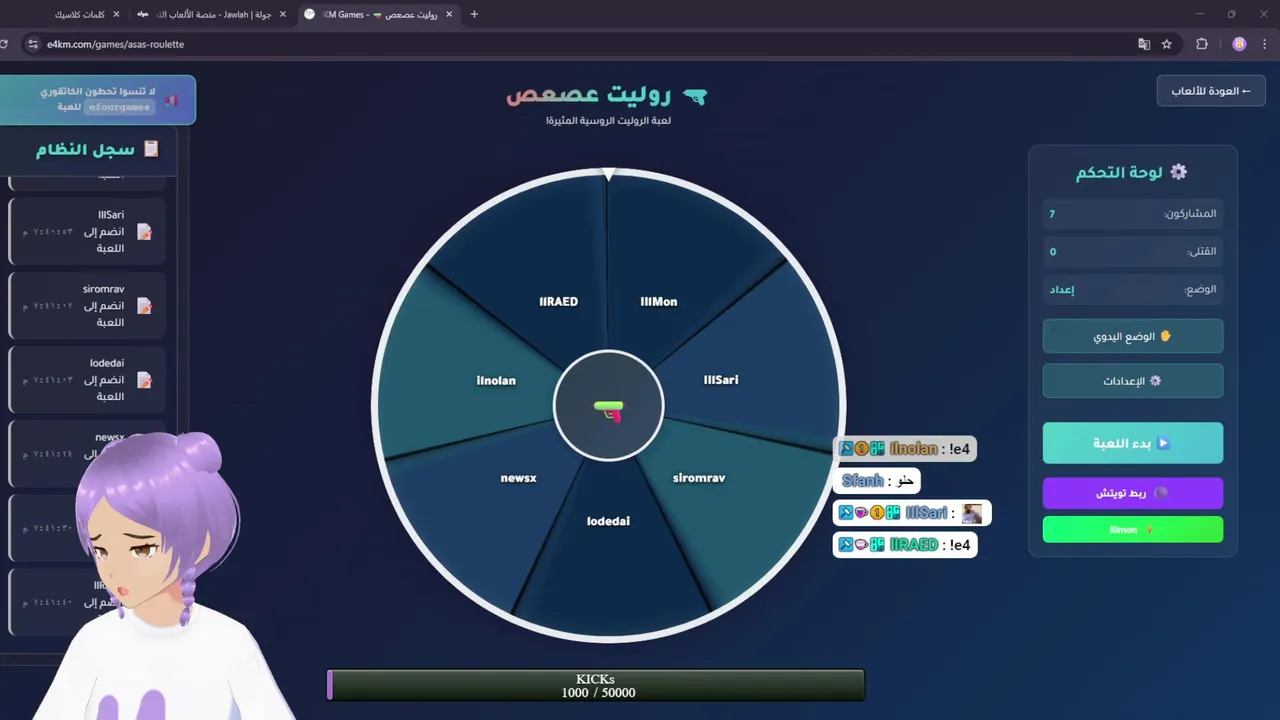Click the wheel pointer marker at the top

tap(609, 175)
